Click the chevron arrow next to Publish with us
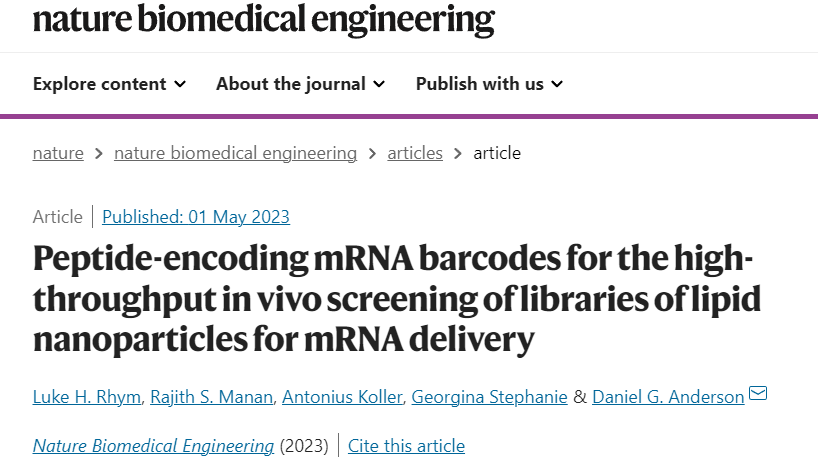The height and width of the screenshot is (466, 818). (557, 84)
